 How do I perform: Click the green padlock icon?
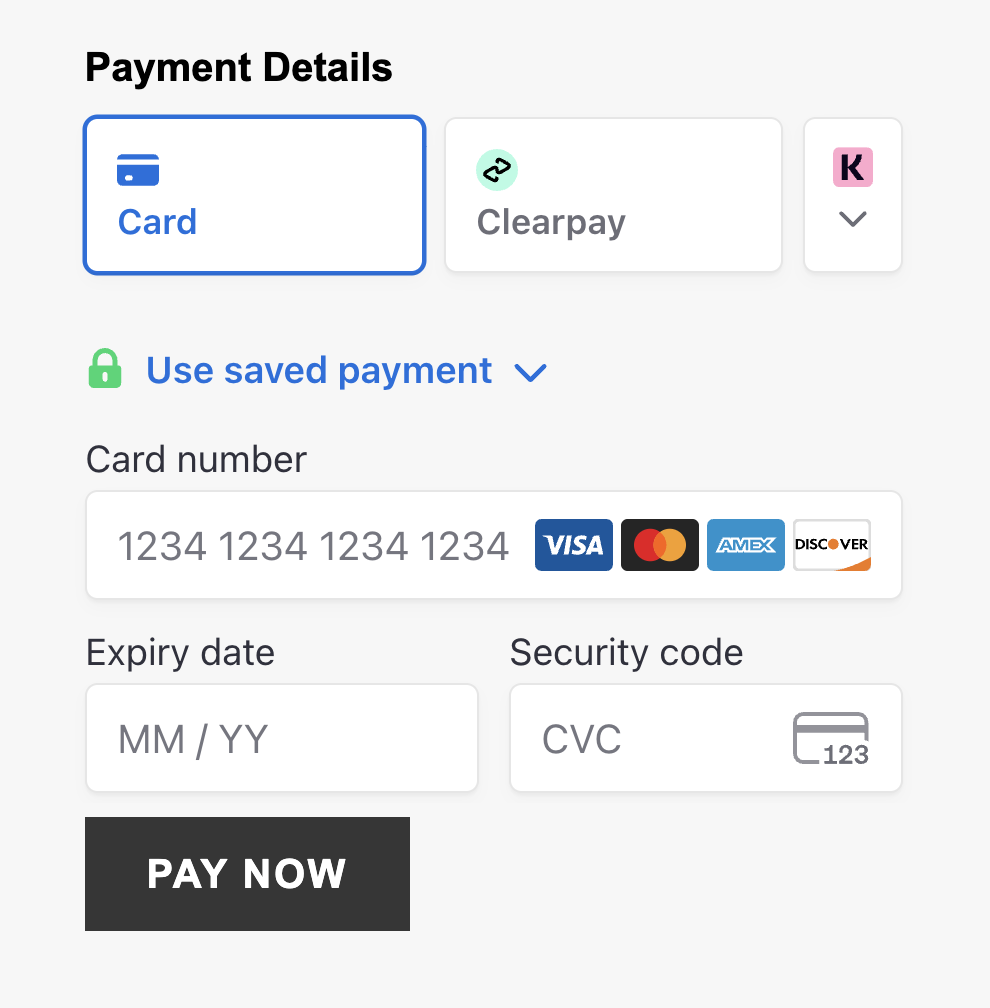(x=105, y=369)
